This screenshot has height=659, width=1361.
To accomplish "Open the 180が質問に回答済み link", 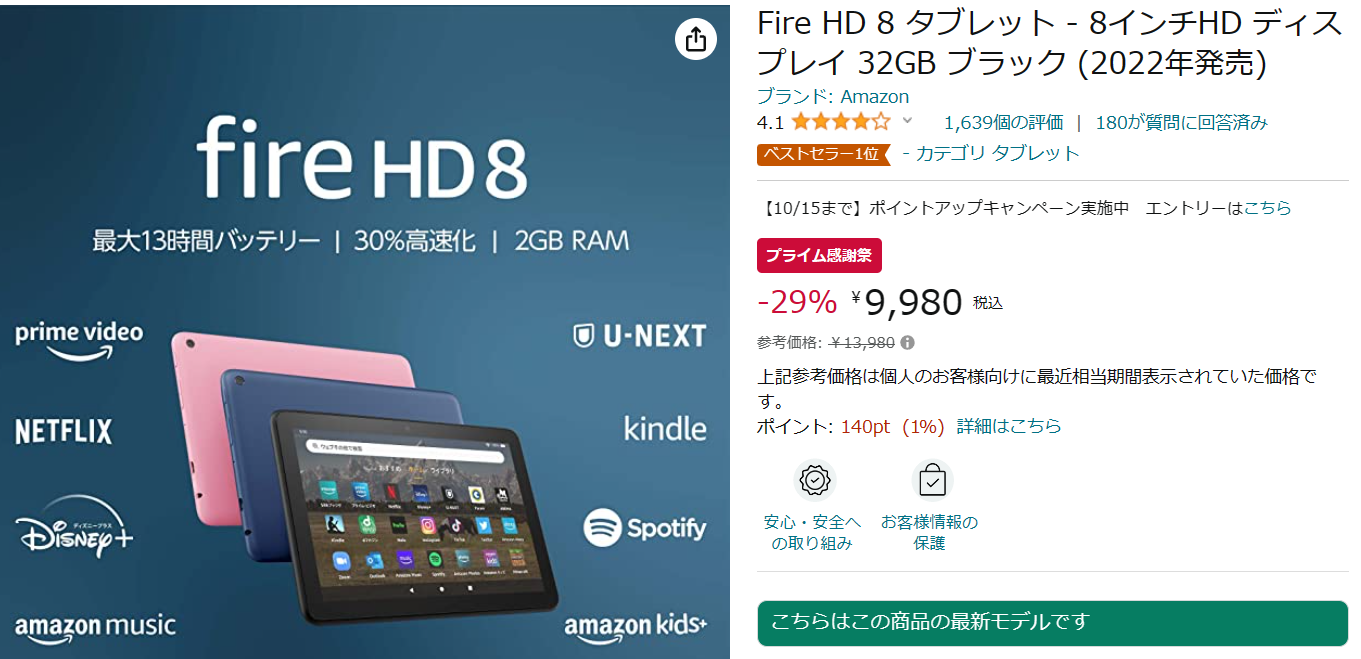I will 1182,123.
